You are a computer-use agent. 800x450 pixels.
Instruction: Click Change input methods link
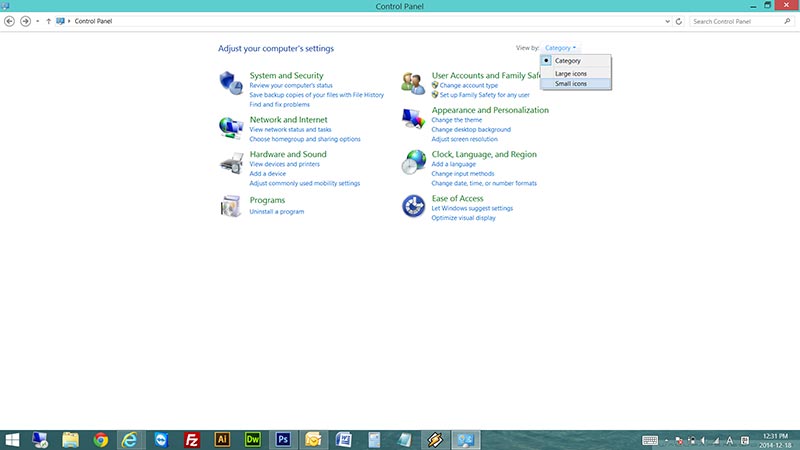point(463,174)
